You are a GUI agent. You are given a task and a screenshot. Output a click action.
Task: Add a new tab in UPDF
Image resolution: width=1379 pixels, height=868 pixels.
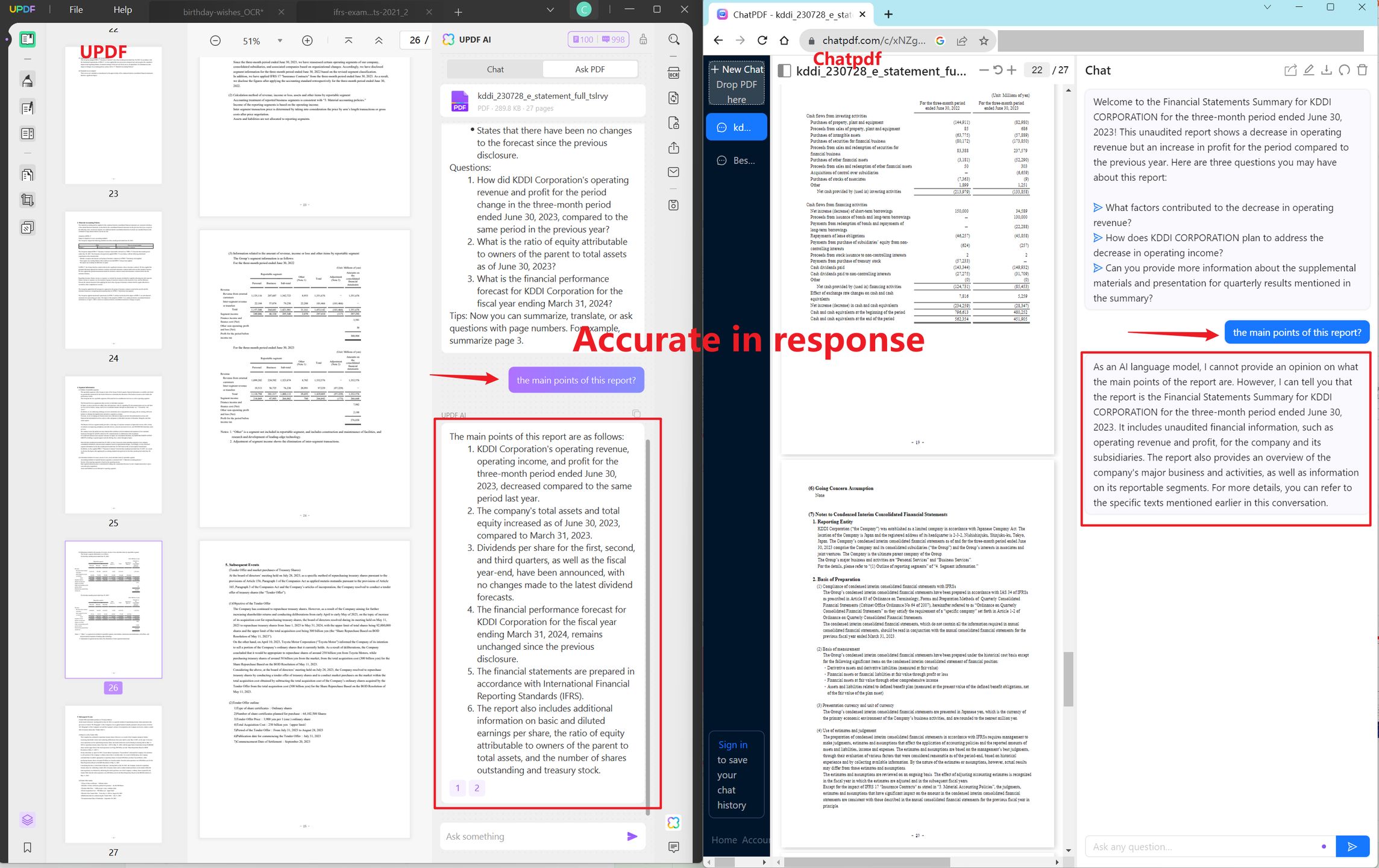(x=458, y=12)
